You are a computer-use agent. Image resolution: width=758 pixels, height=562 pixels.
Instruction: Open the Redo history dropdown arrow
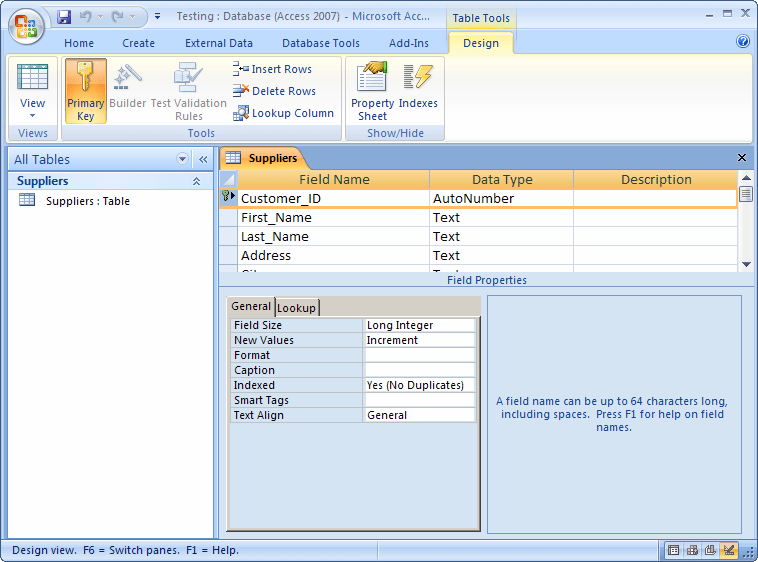(132, 17)
